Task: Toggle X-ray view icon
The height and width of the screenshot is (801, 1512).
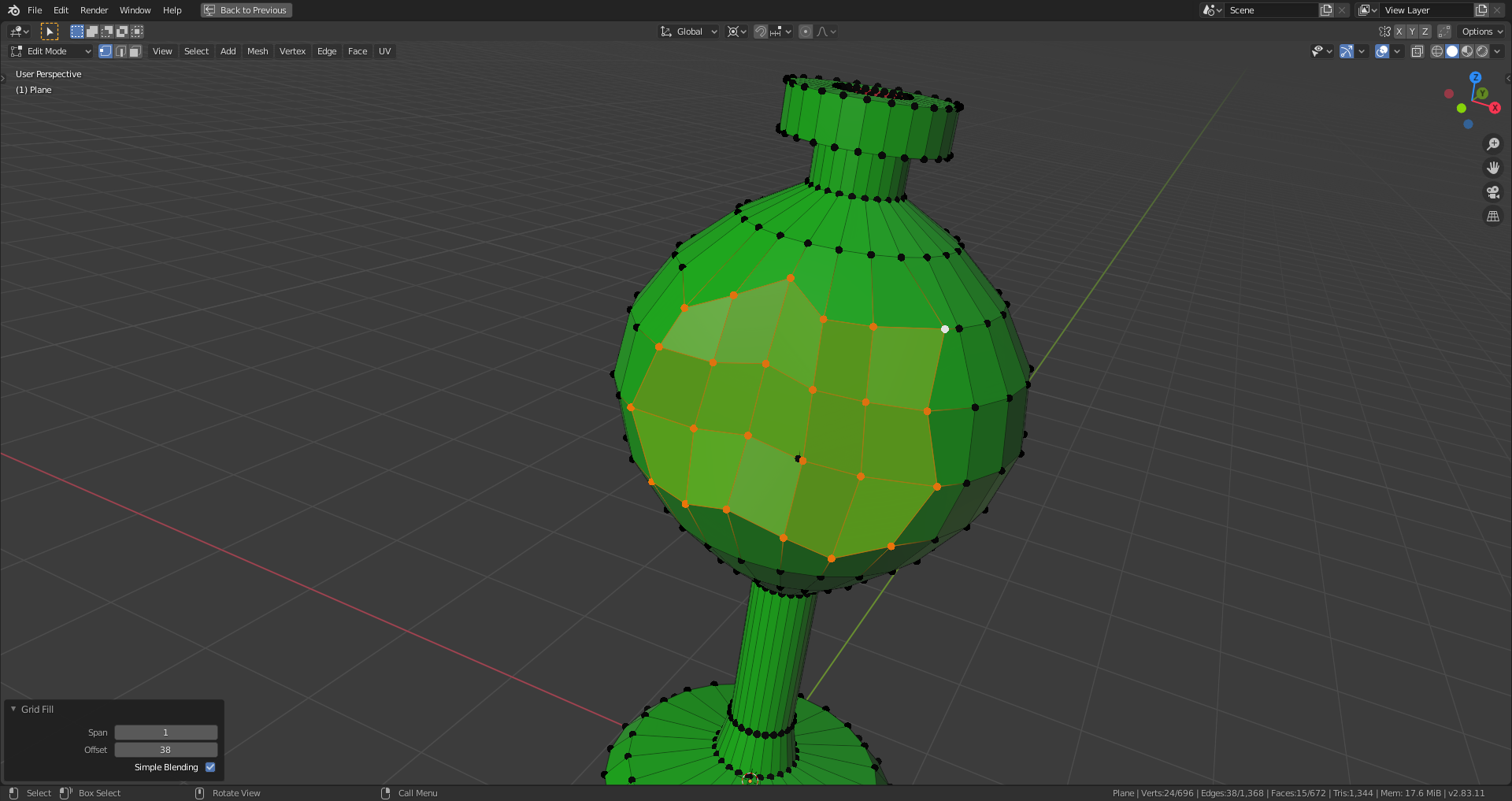Action: pos(1417,51)
